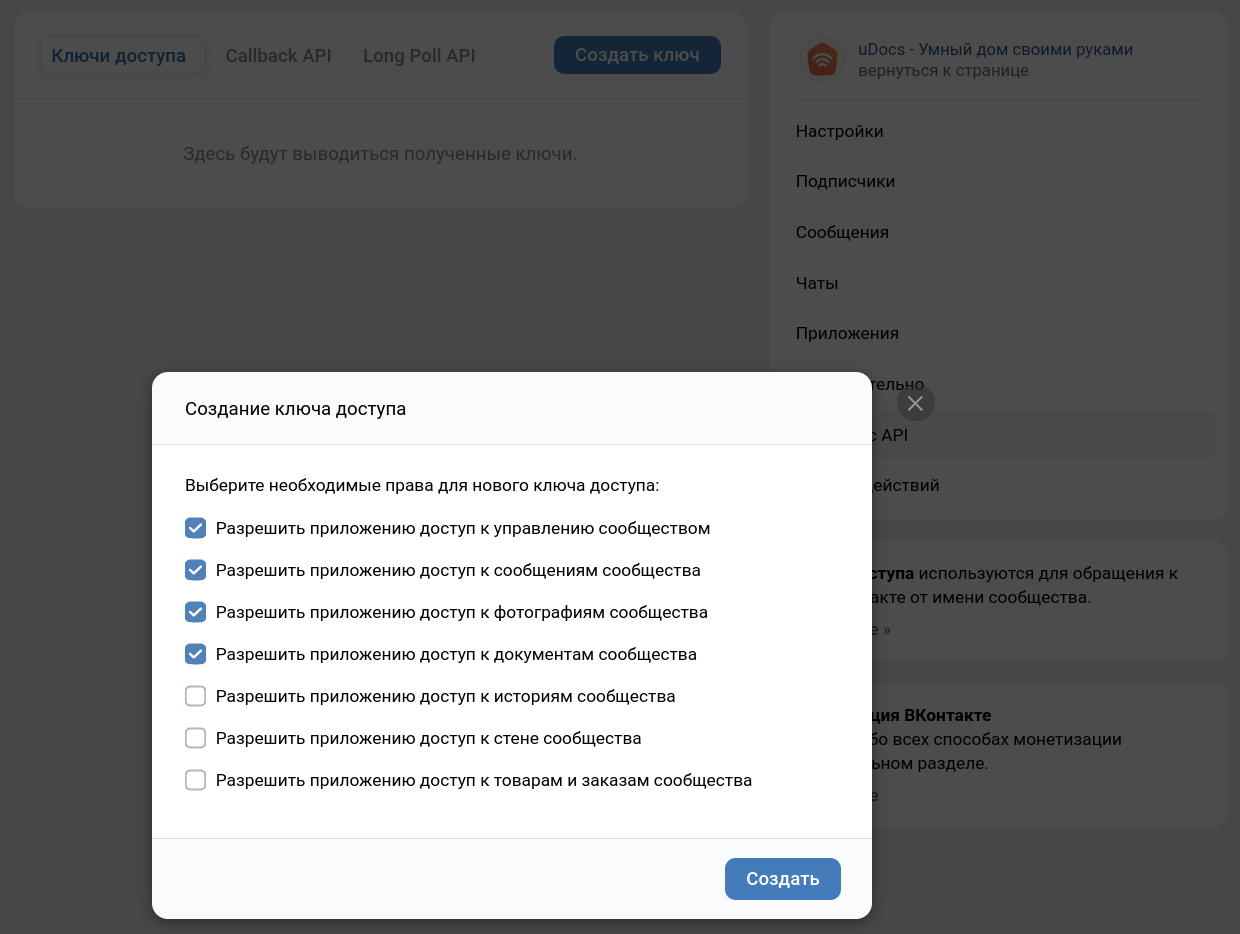Open Настройки in the sidebar menu

click(839, 131)
